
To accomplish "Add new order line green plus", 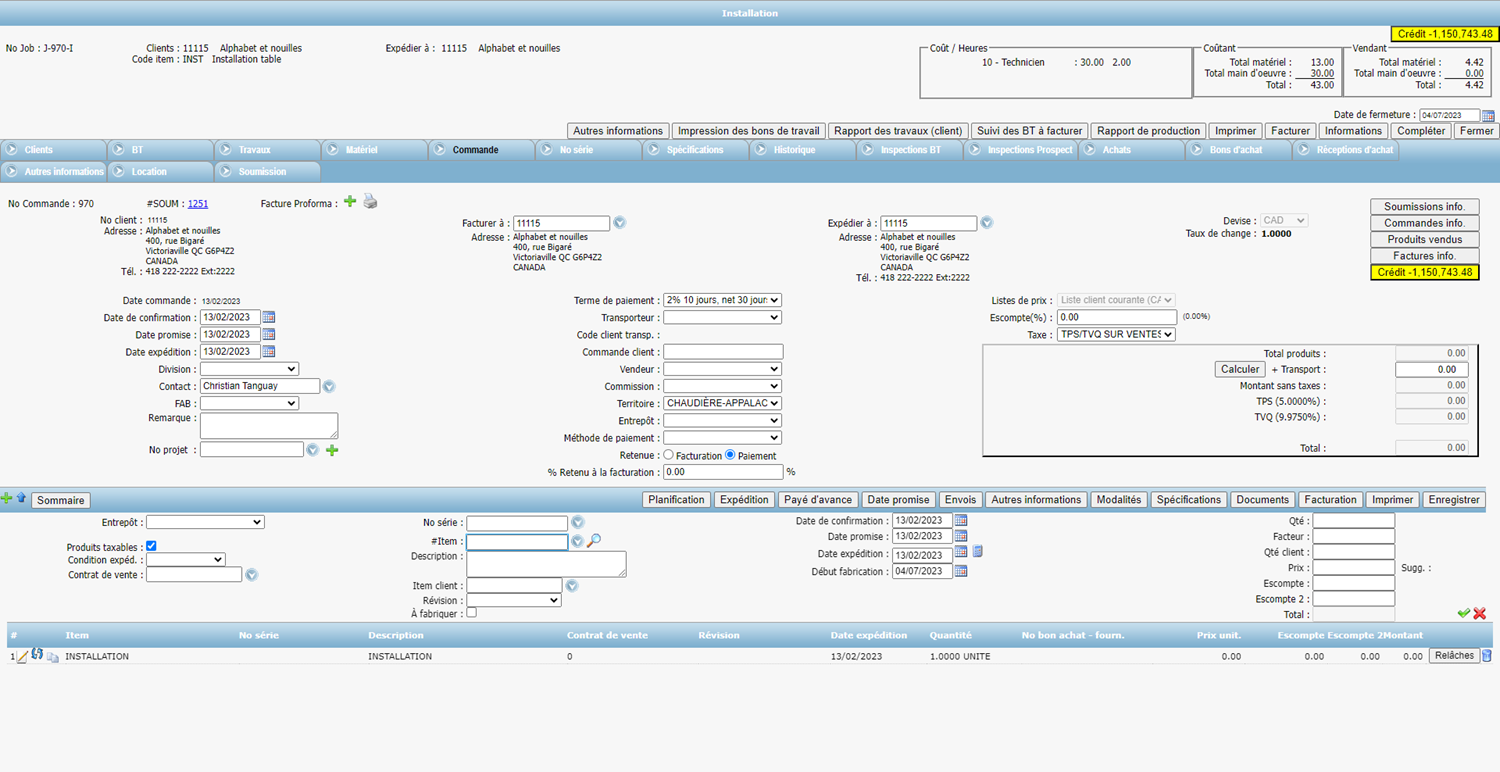I will 7,498.
